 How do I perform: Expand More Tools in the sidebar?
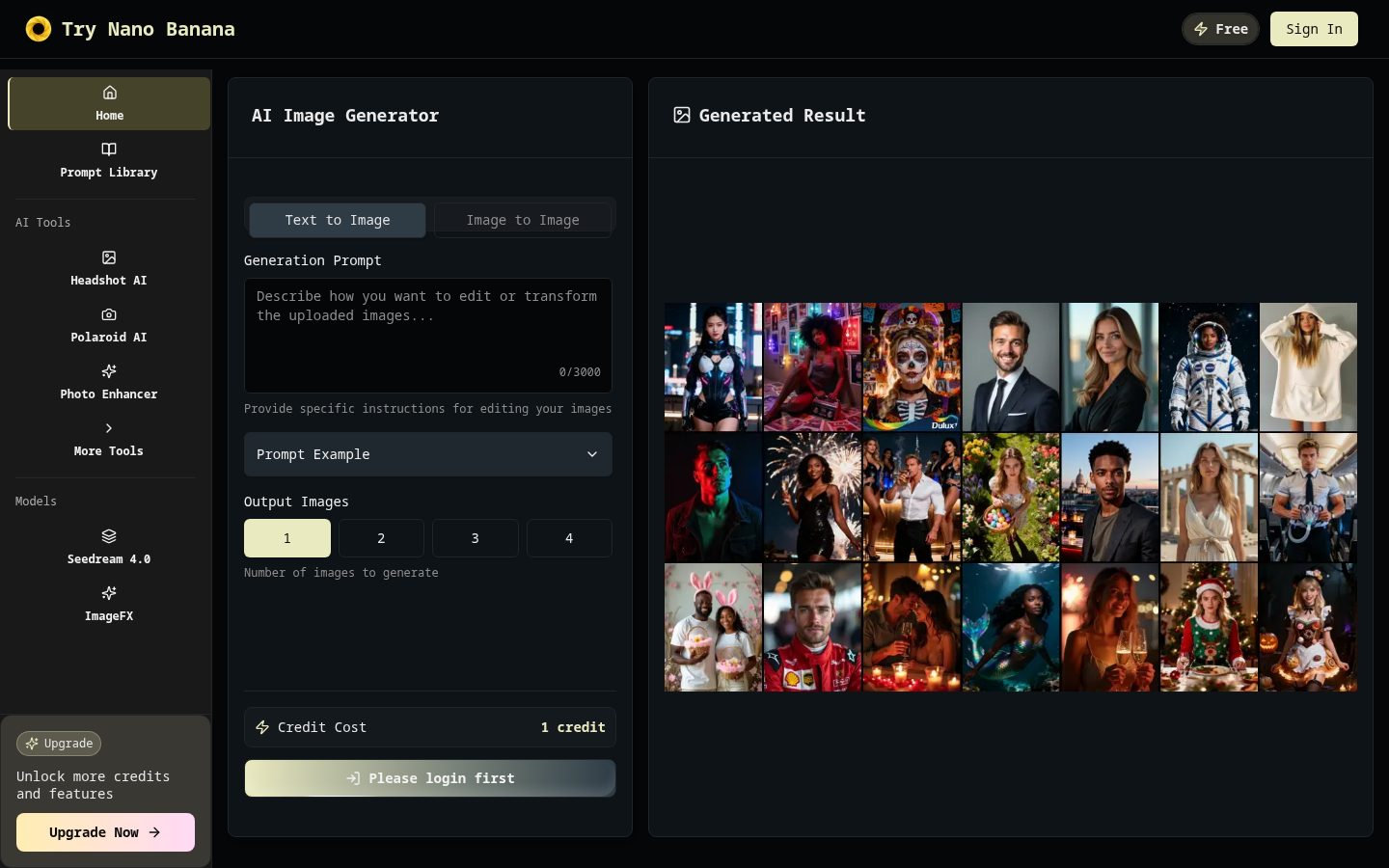tap(109, 438)
